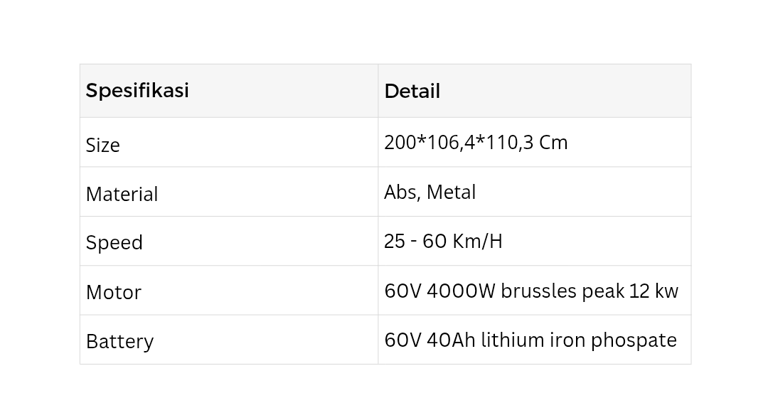768x413 pixels.
Task: Select the "Size" label cell
Action: (x=103, y=145)
